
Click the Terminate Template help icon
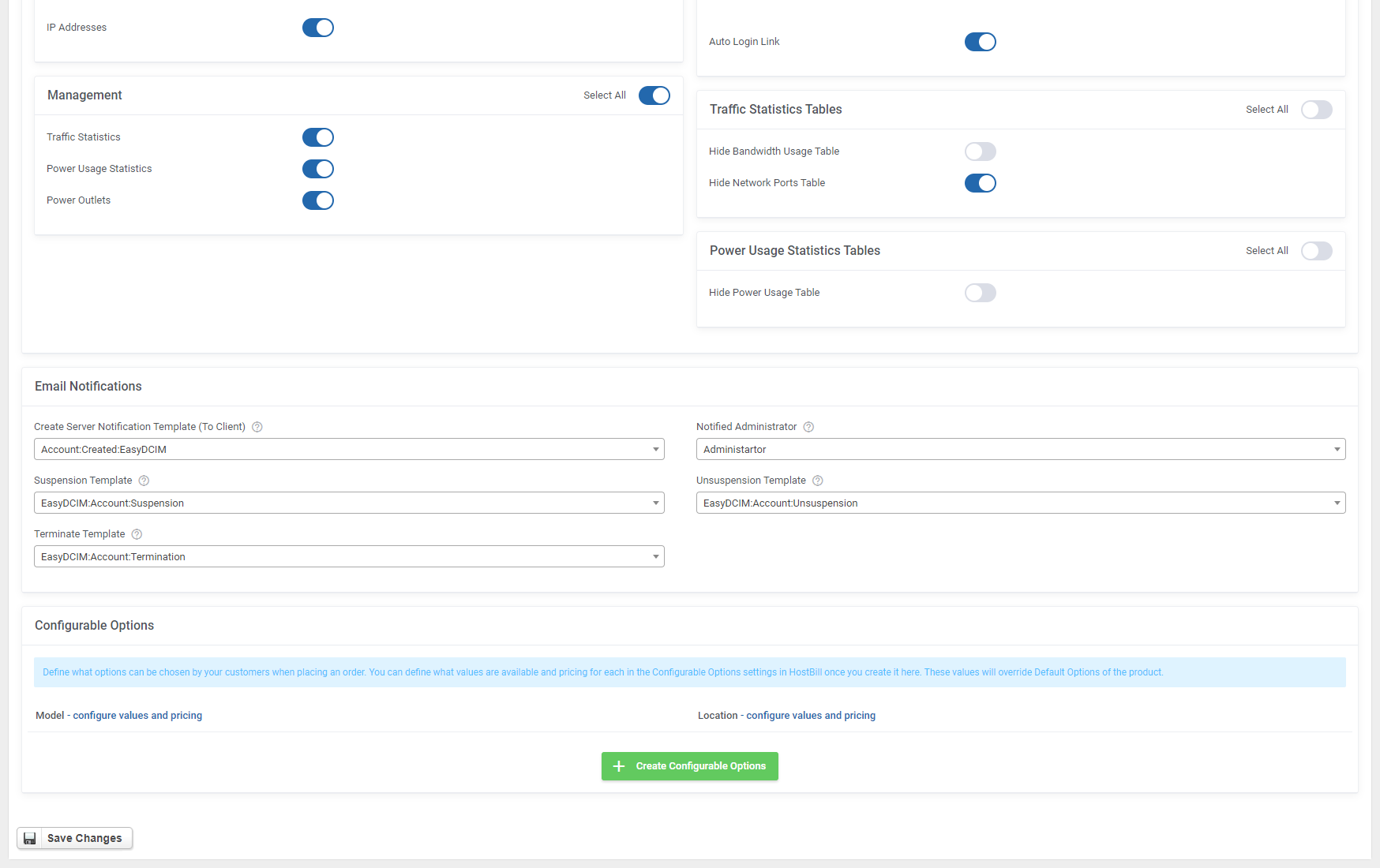(x=137, y=534)
